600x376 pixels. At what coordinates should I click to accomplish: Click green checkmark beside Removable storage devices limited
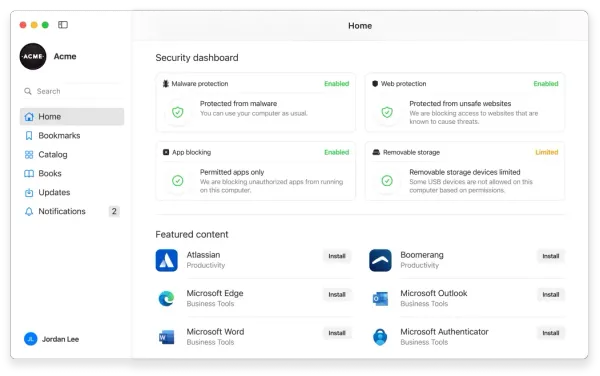[387, 181]
